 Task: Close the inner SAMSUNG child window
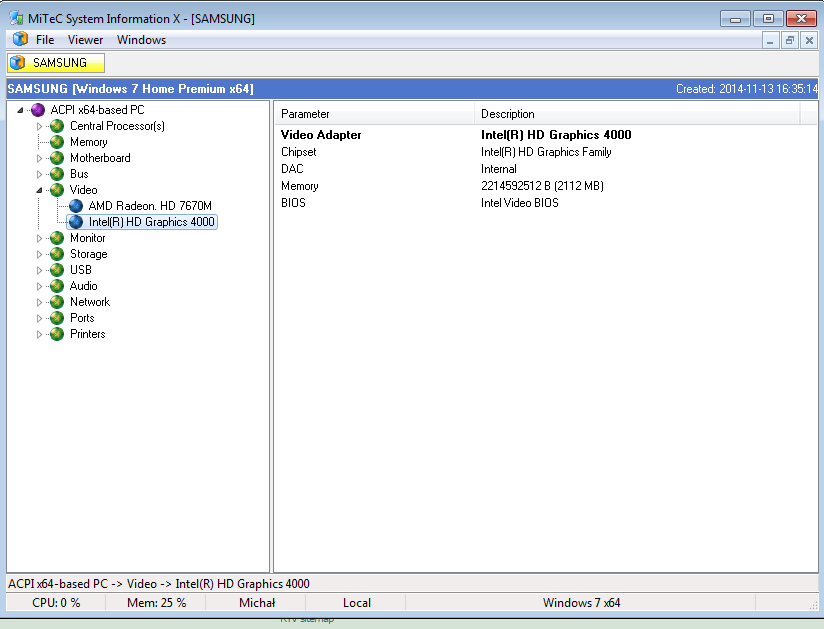click(x=809, y=40)
